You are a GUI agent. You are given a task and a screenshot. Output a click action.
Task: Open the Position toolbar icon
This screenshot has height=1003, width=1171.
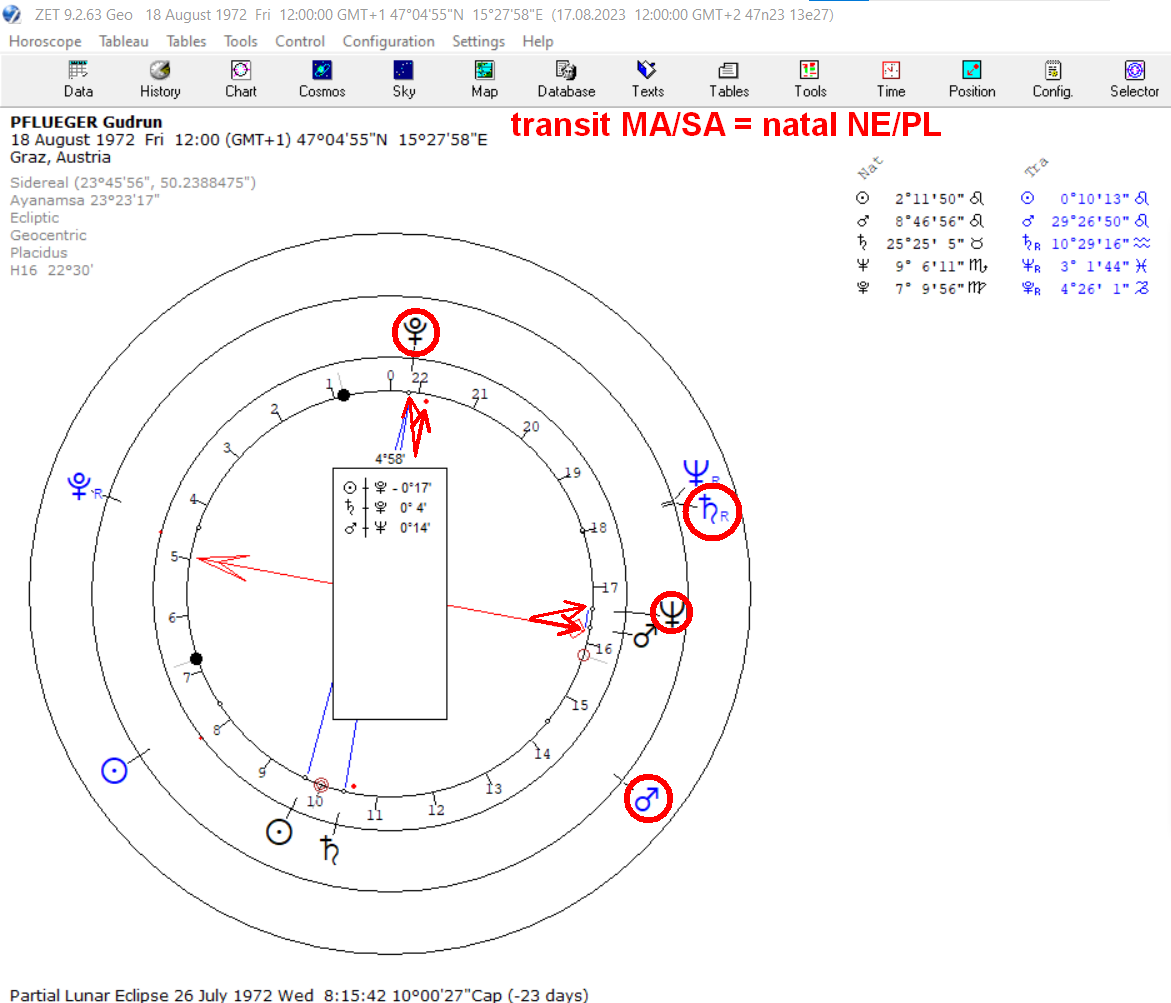[972, 79]
